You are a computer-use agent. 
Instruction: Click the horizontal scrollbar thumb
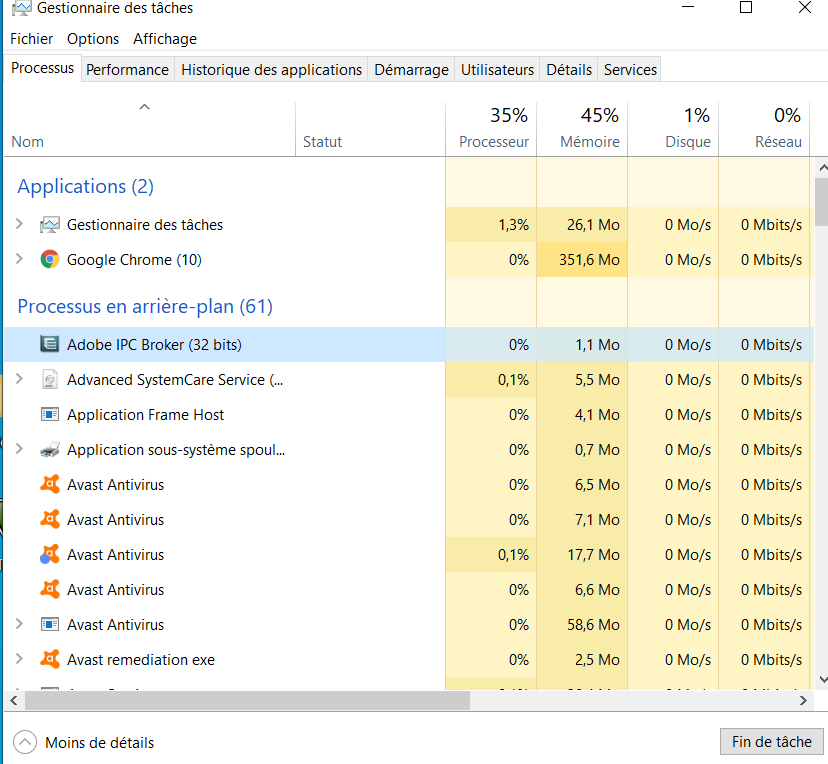(247, 701)
